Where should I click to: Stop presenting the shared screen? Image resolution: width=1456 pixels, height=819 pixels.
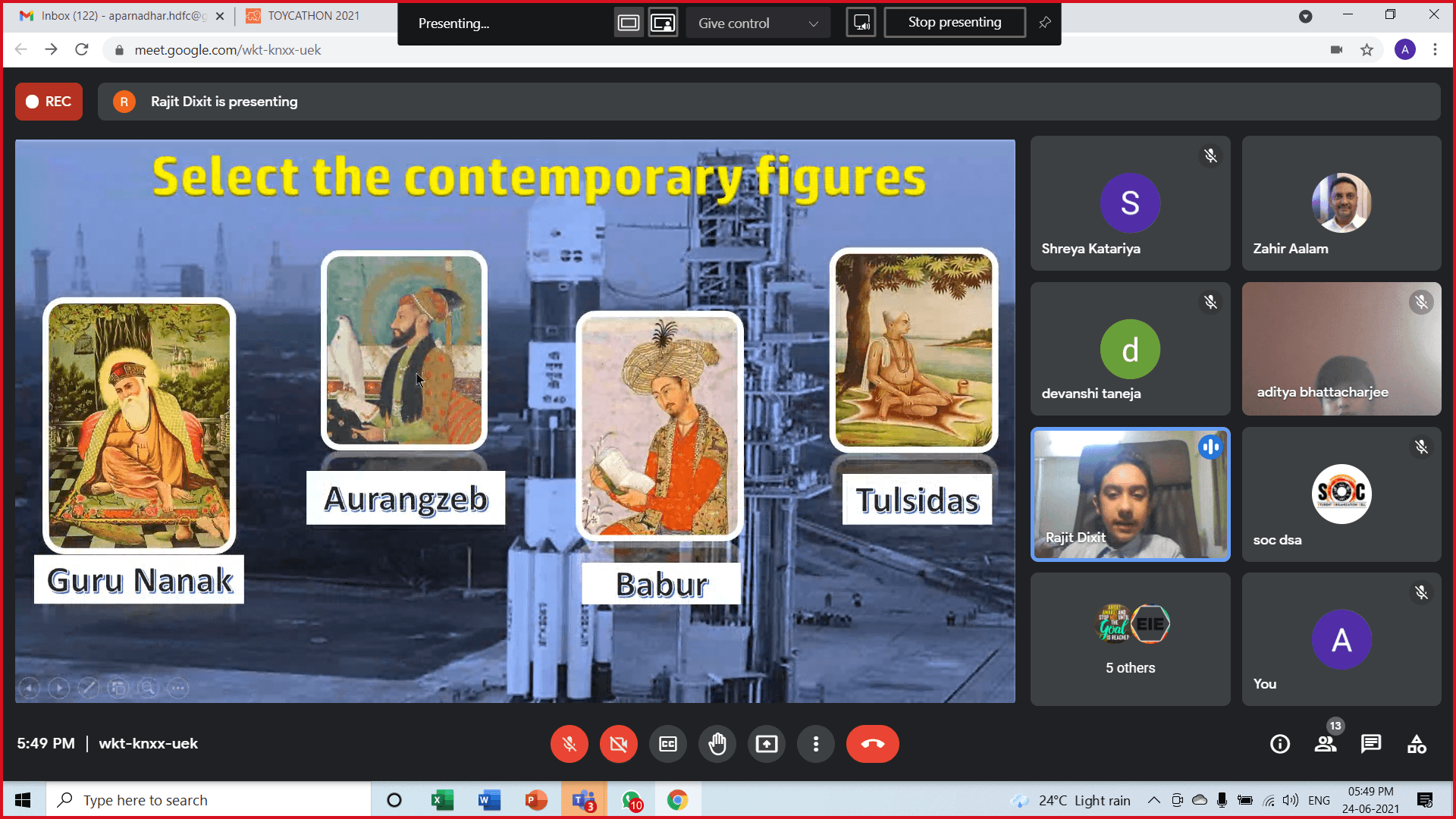pos(955,23)
